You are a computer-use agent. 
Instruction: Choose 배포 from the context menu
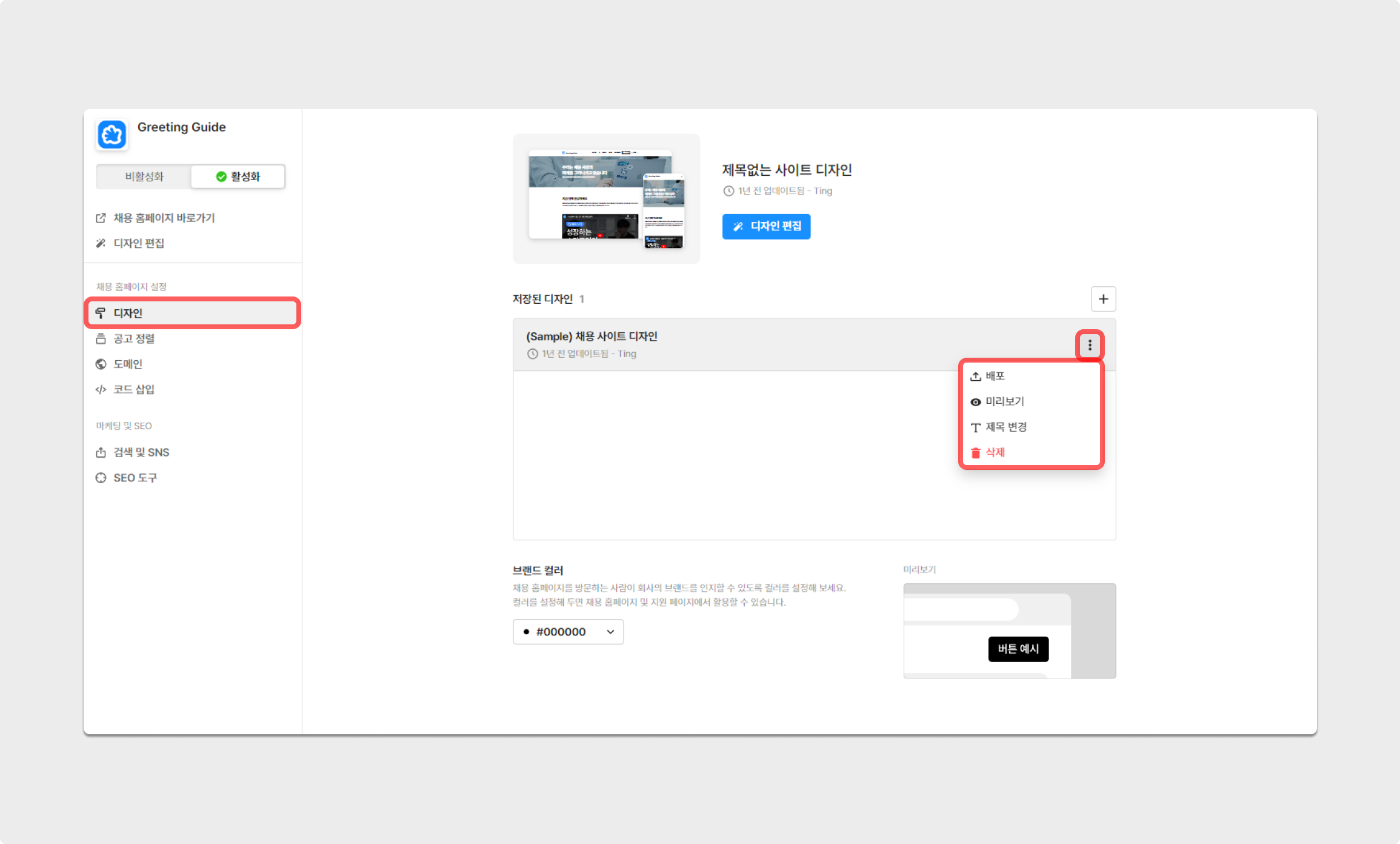[995, 376]
